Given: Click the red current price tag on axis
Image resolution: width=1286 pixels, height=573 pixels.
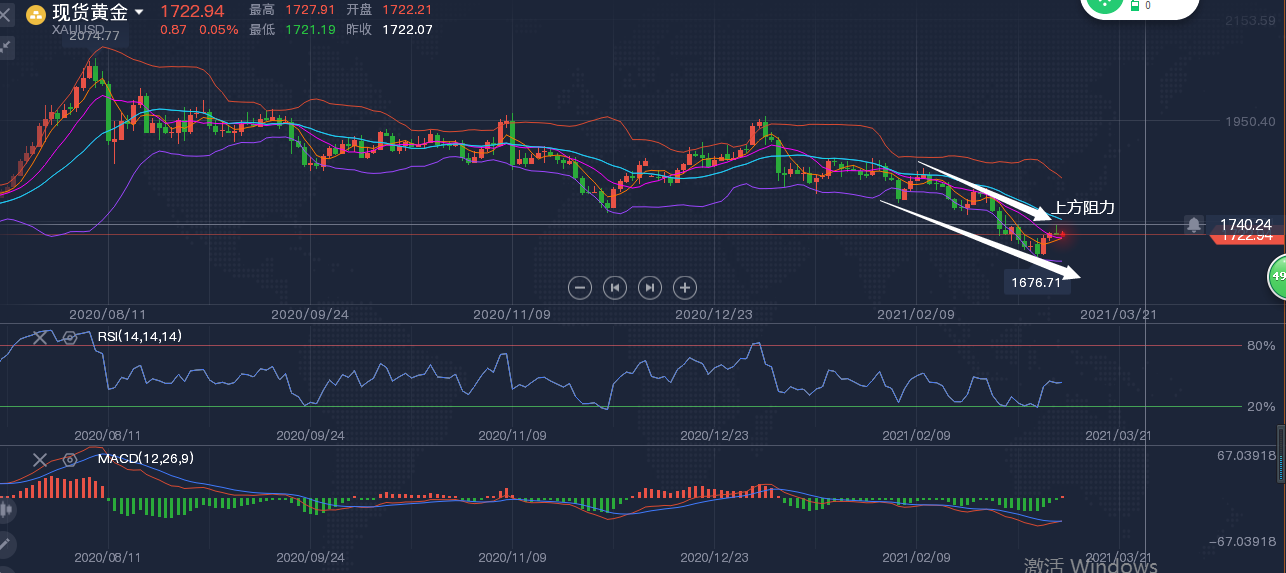Looking at the screenshot, I should coord(1245,238).
